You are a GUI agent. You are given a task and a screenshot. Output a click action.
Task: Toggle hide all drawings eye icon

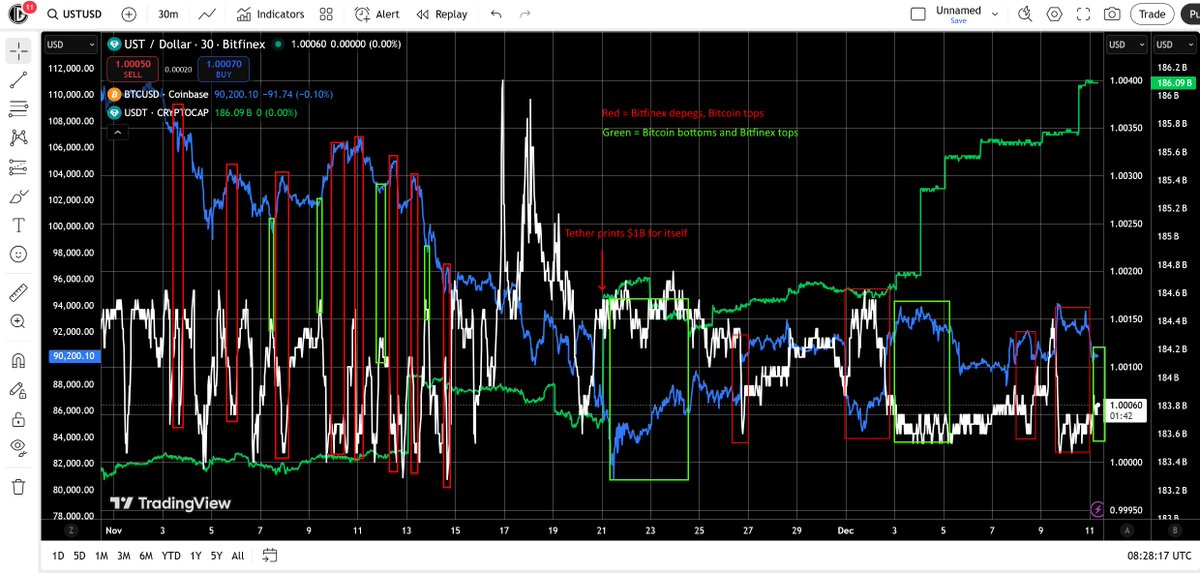18,448
